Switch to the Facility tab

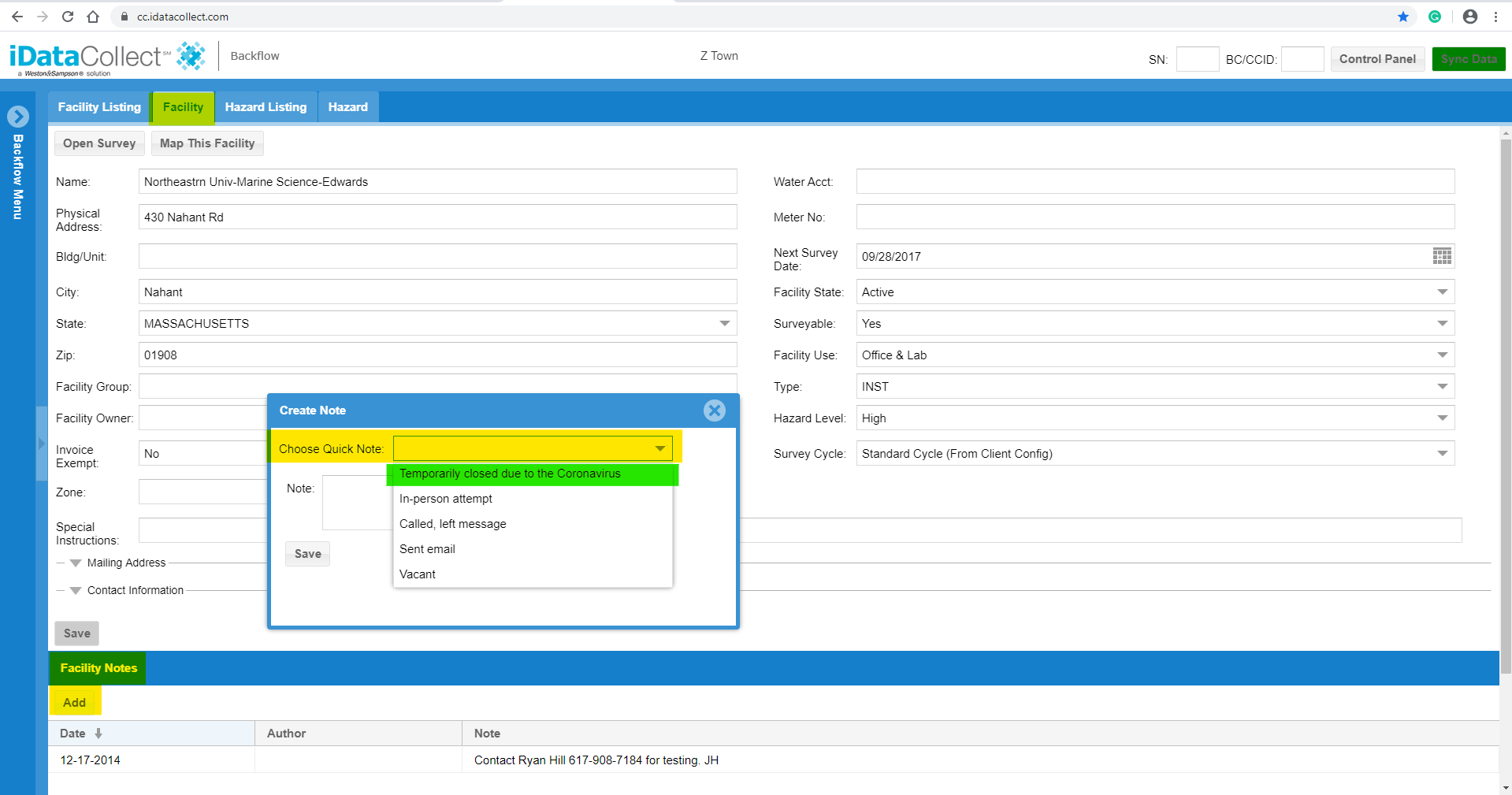(x=183, y=107)
